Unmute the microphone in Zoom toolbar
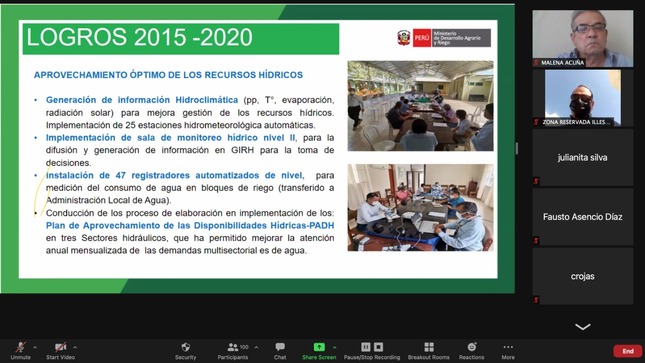This screenshot has width=645, height=363. [x=21, y=351]
